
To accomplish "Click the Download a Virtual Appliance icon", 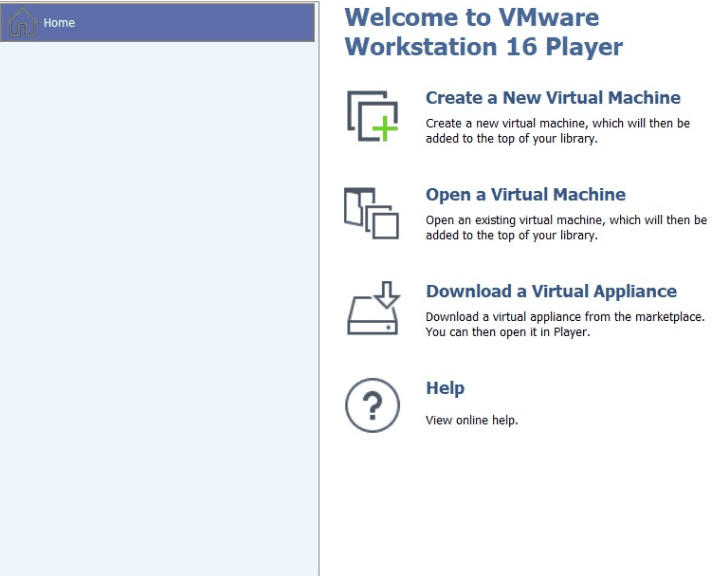I will tap(373, 308).
